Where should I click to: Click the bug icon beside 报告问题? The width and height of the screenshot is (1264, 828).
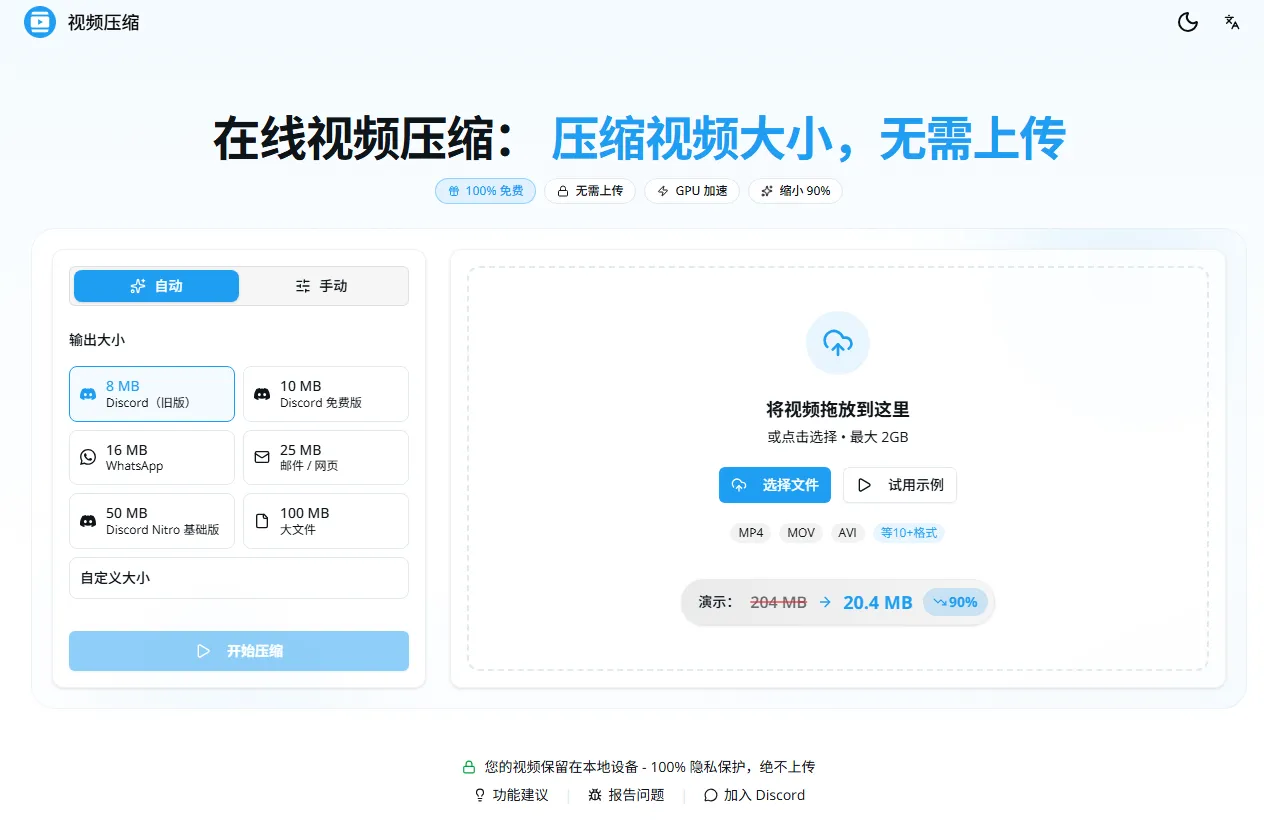[595, 795]
